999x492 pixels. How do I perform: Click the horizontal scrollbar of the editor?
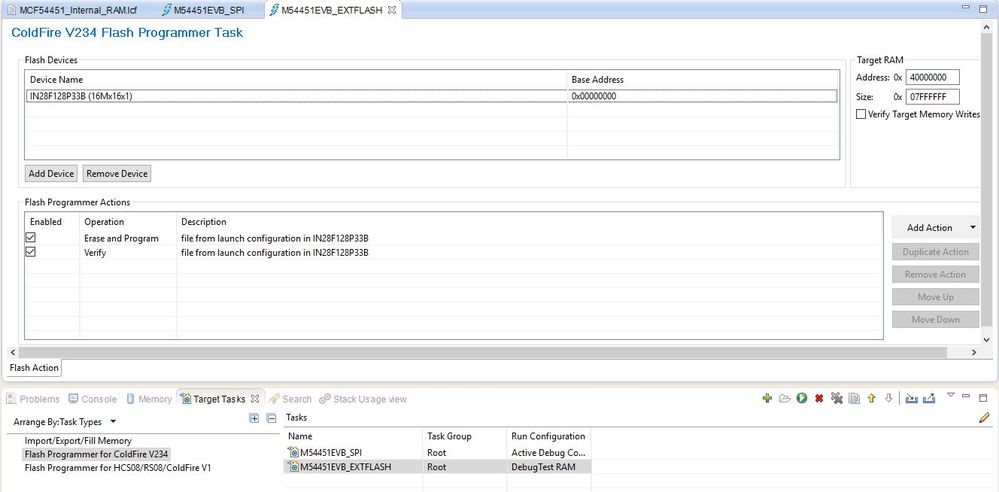[483, 352]
